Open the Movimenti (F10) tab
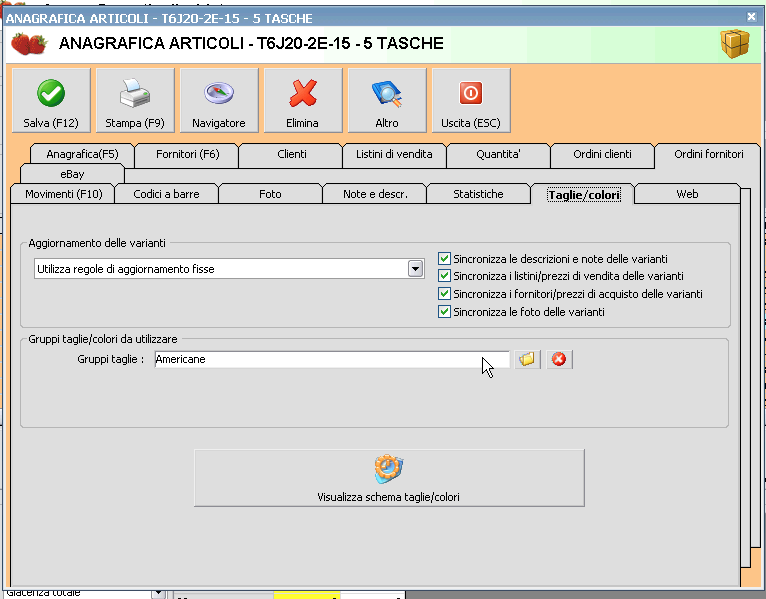Image resolution: width=766 pixels, height=599 pixels. click(x=64, y=194)
